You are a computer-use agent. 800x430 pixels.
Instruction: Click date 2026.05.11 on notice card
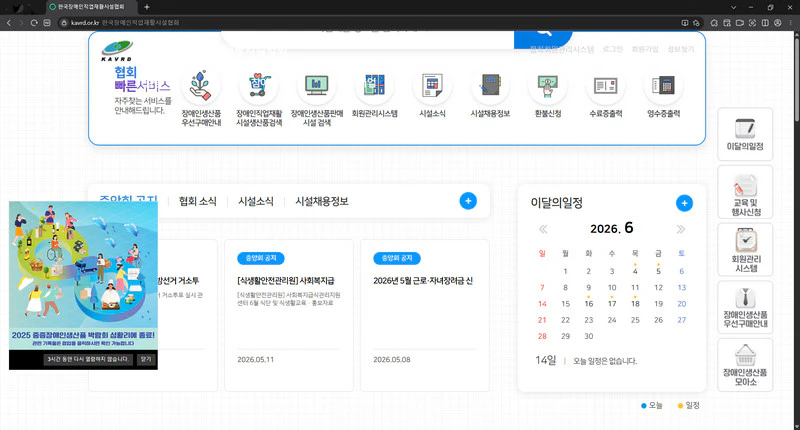[256, 360]
